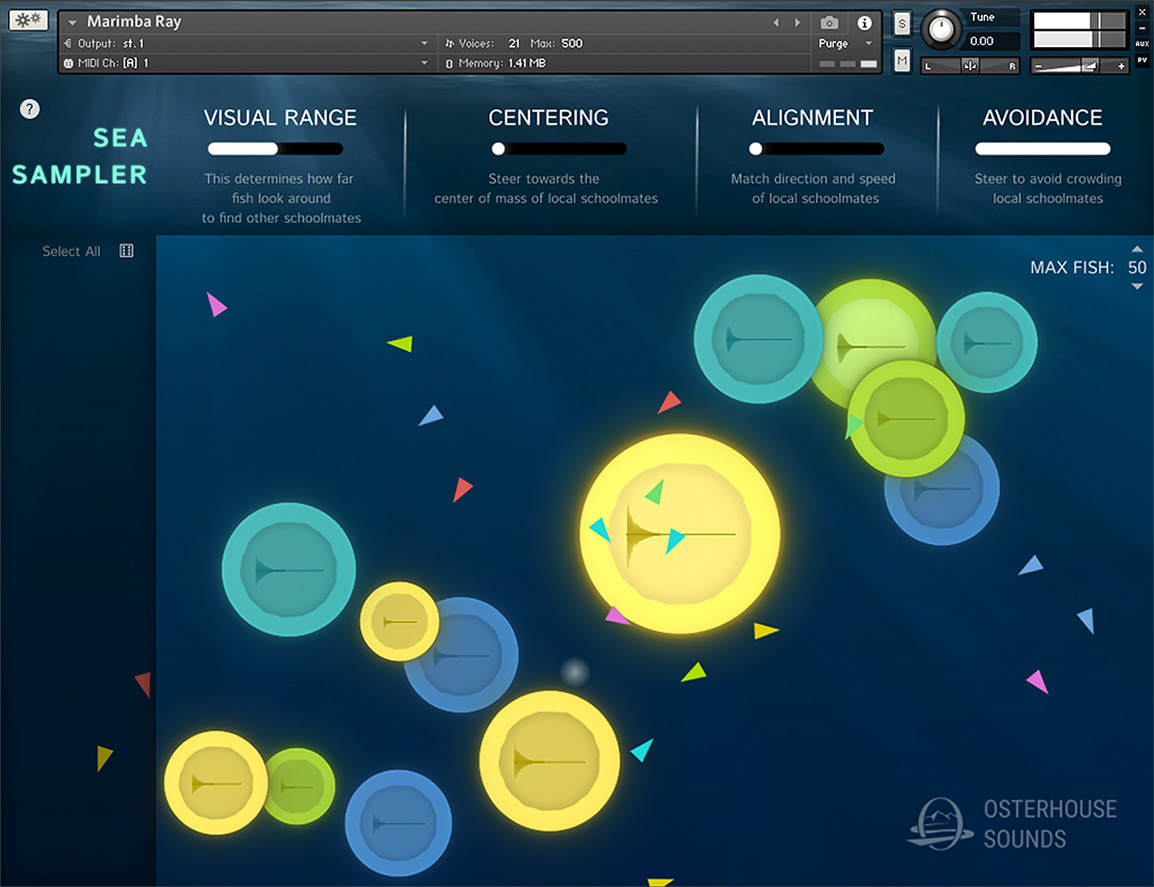
Task: Click the Tune knob
Action: [939, 30]
